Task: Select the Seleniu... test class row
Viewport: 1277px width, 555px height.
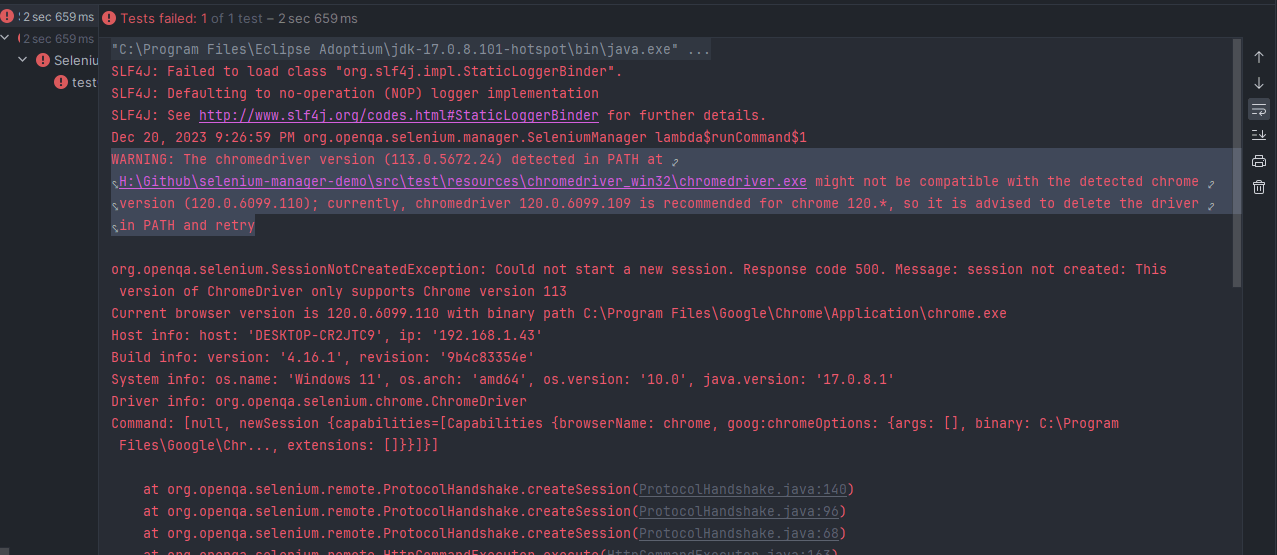Action: point(49,60)
